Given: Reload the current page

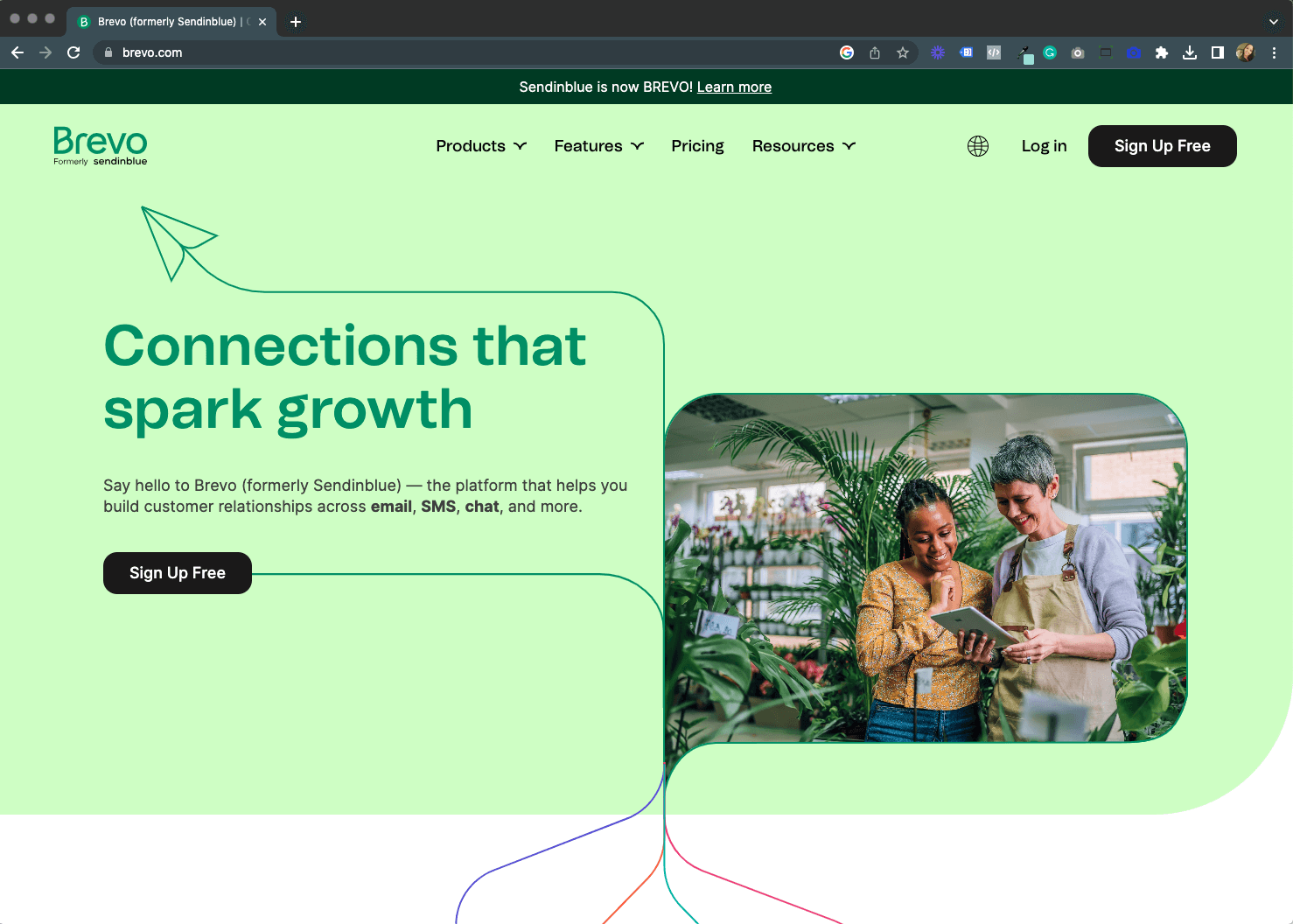Looking at the screenshot, I should click(x=73, y=52).
